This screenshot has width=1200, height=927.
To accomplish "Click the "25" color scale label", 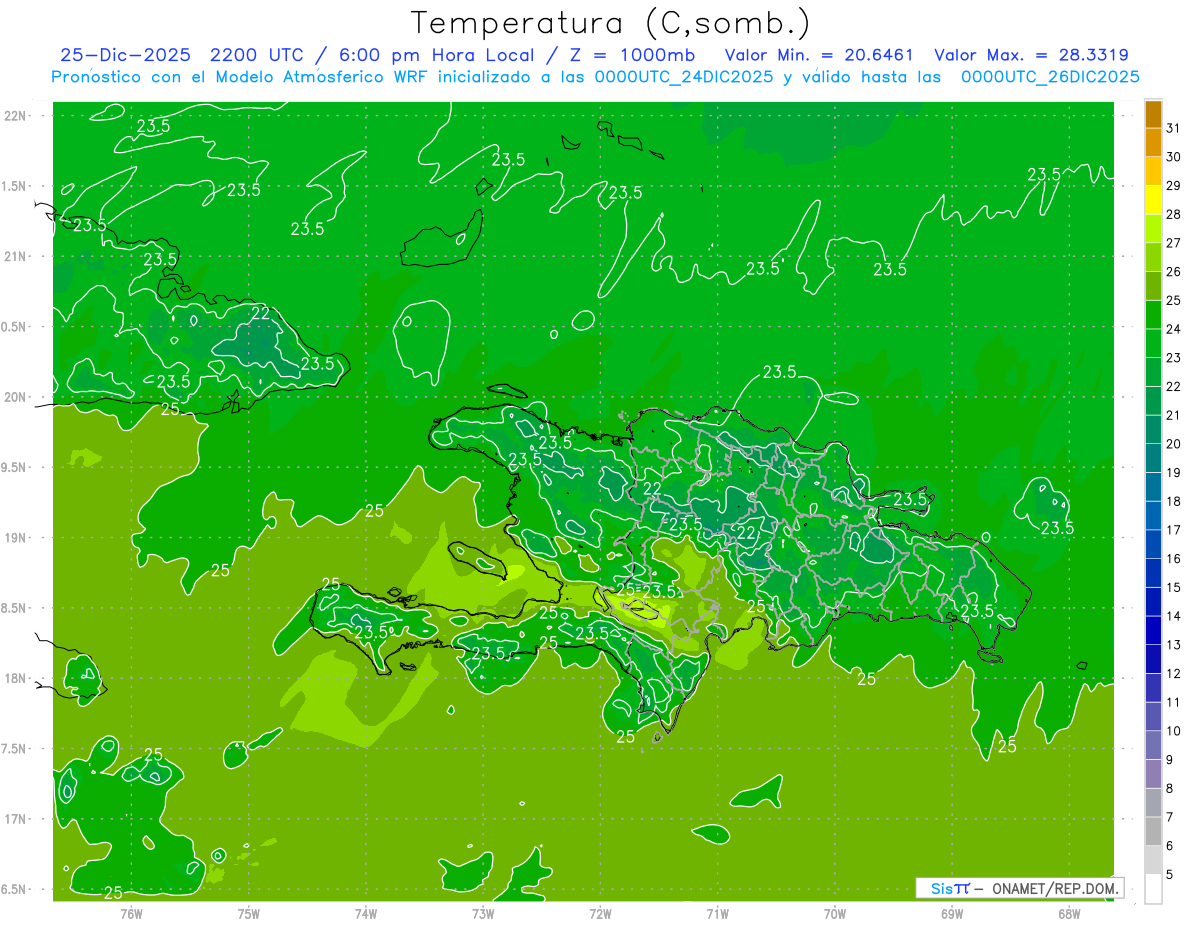I will [1175, 300].
